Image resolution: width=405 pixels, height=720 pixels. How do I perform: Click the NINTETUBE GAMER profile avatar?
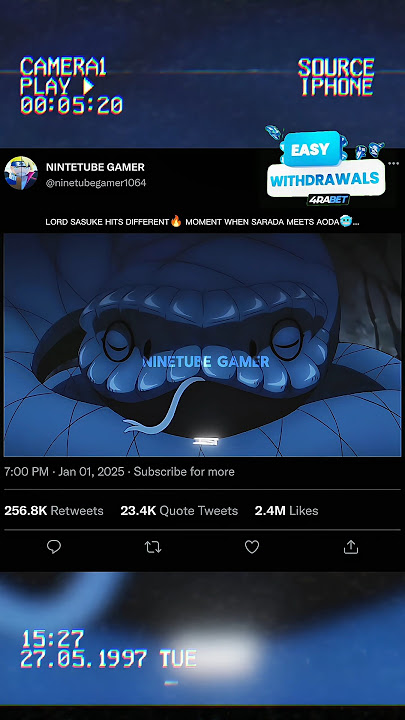point(21,173)
